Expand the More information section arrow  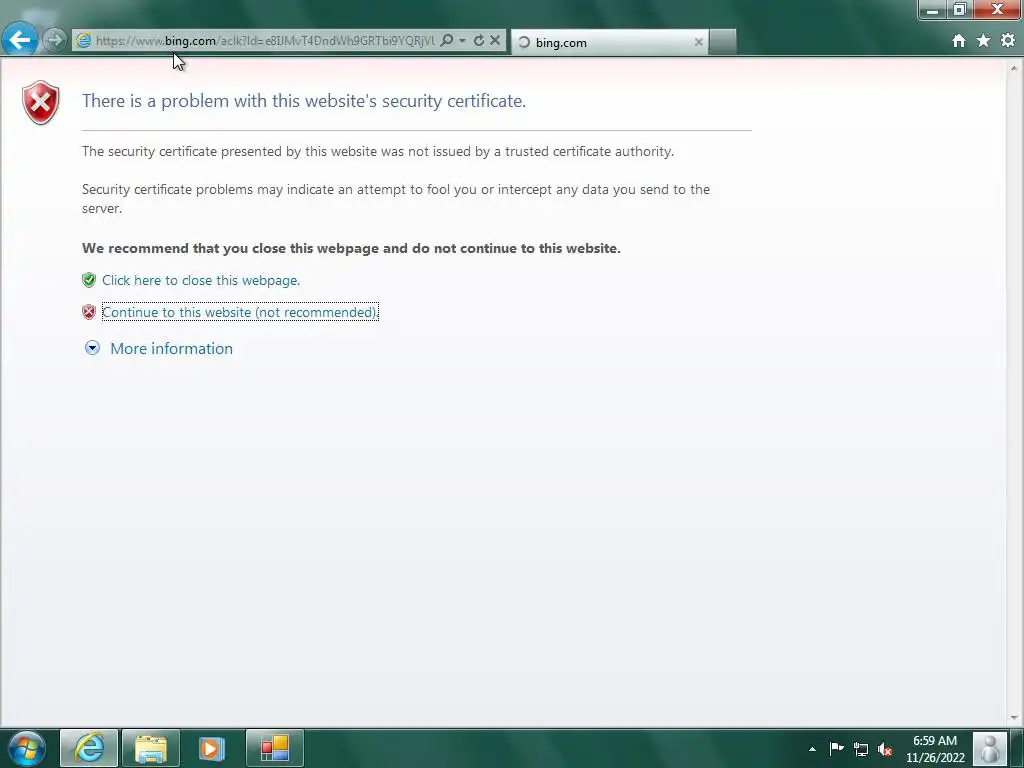click(93, 348)
